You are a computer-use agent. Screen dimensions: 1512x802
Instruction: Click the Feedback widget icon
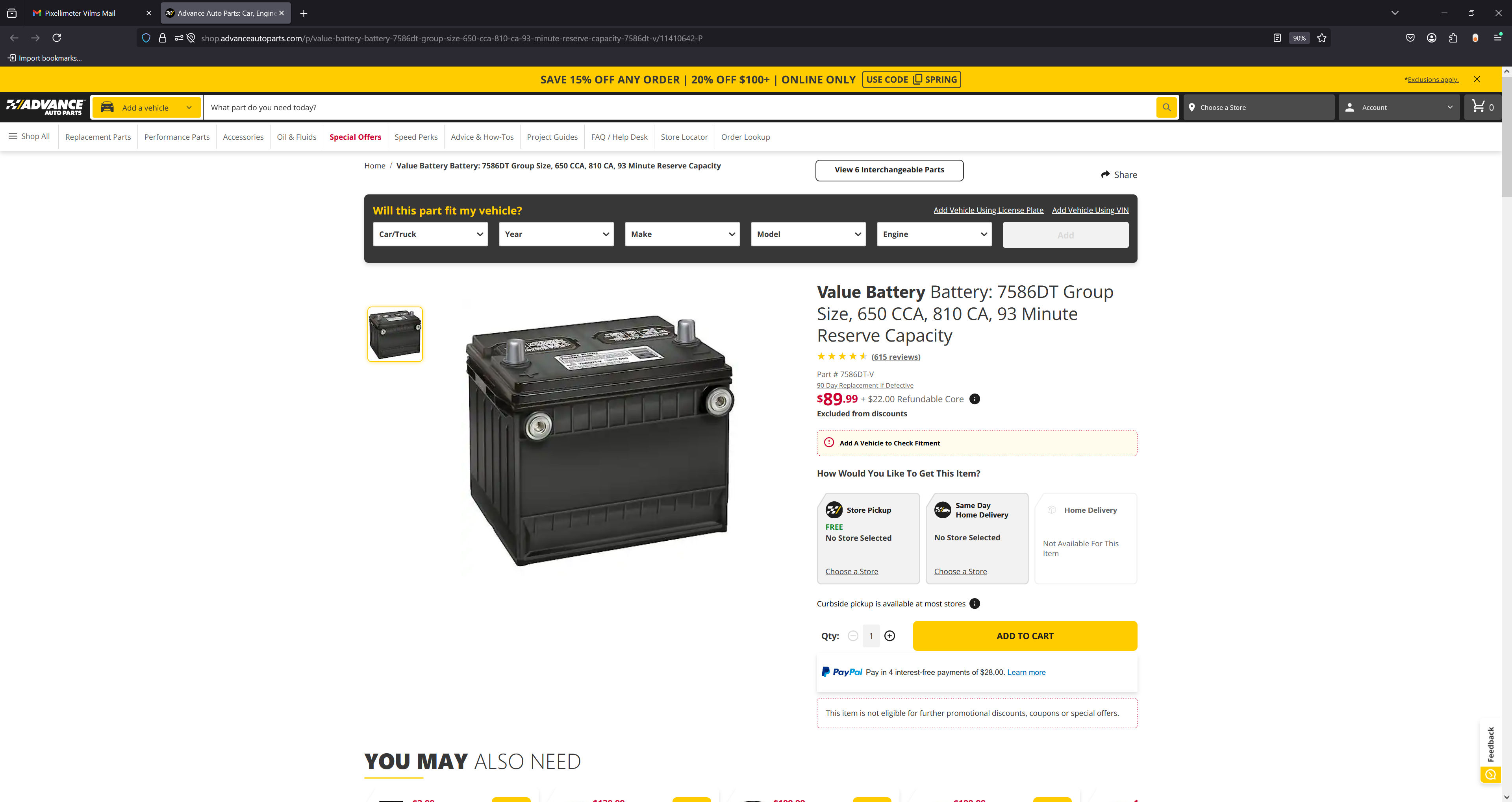tap(1490, 774)
